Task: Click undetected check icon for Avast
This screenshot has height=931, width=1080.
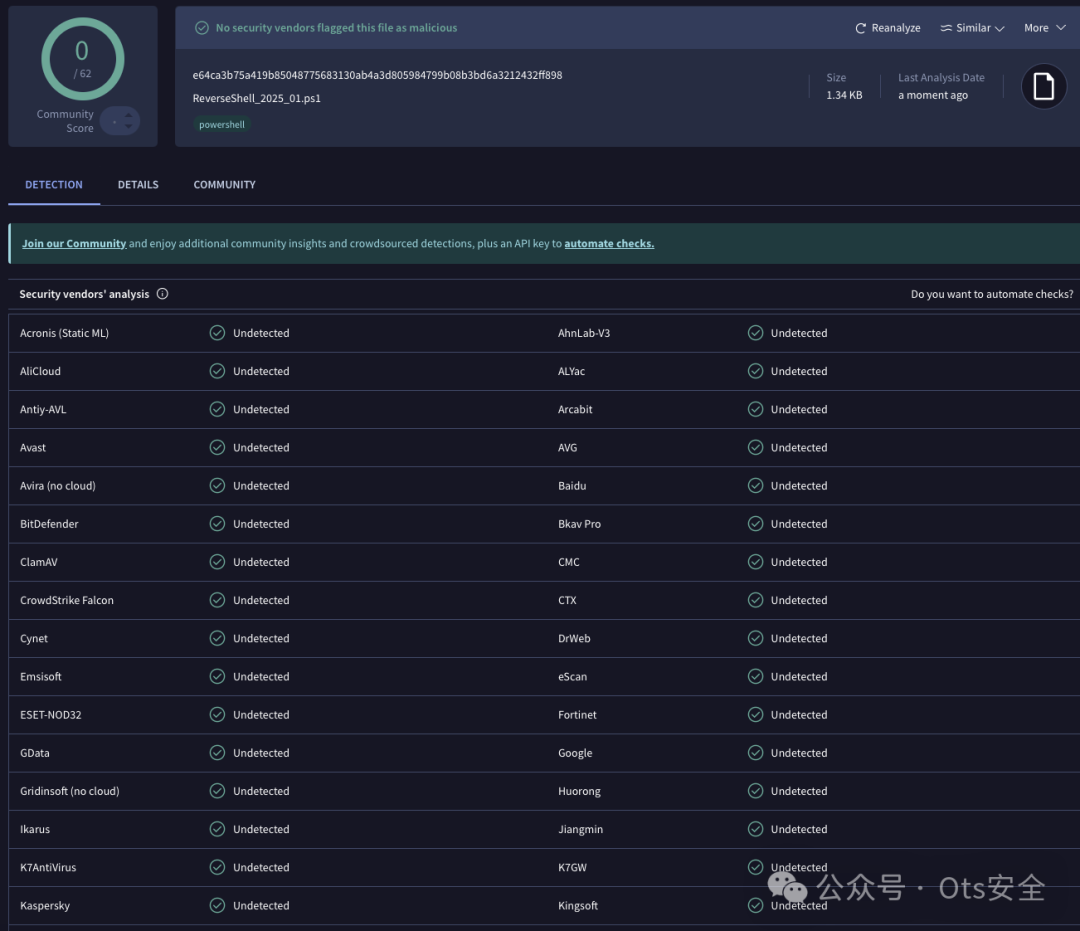Action: 217,448
